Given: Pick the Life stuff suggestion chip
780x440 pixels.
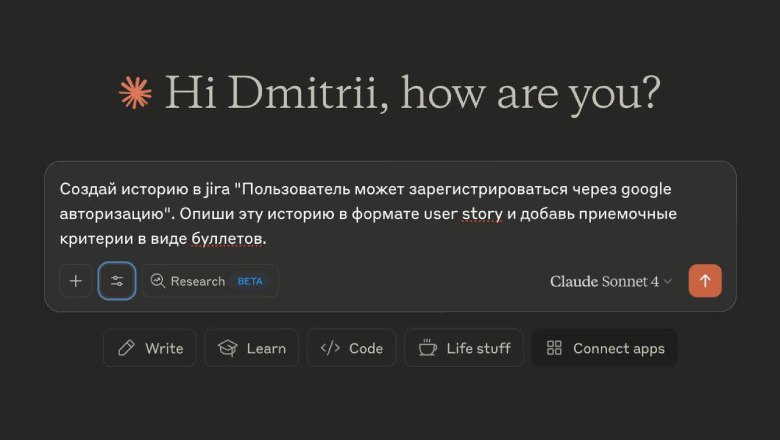Looking at the screenshot, I should coord(464,348).
